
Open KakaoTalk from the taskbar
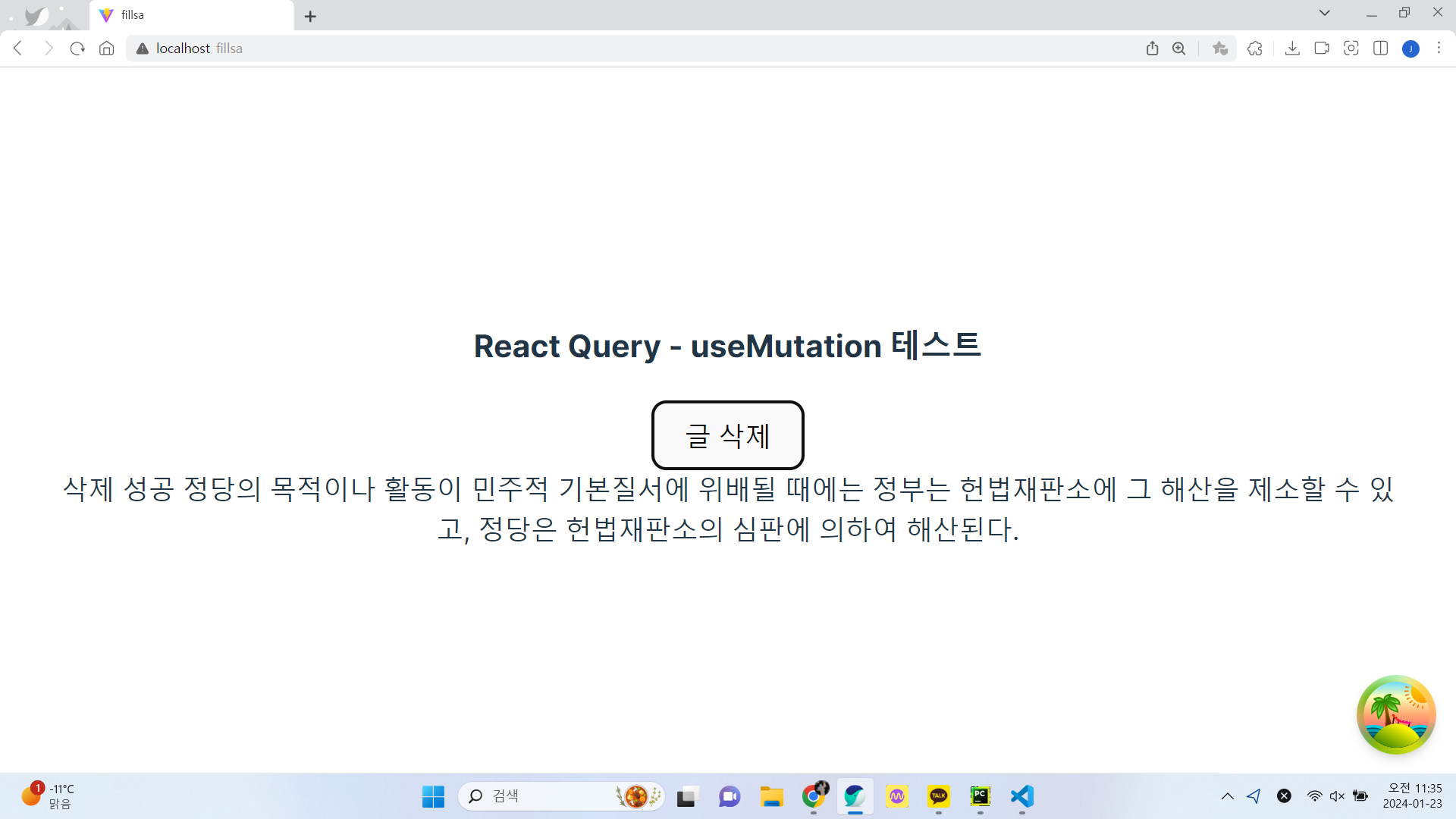click(939, 796)
